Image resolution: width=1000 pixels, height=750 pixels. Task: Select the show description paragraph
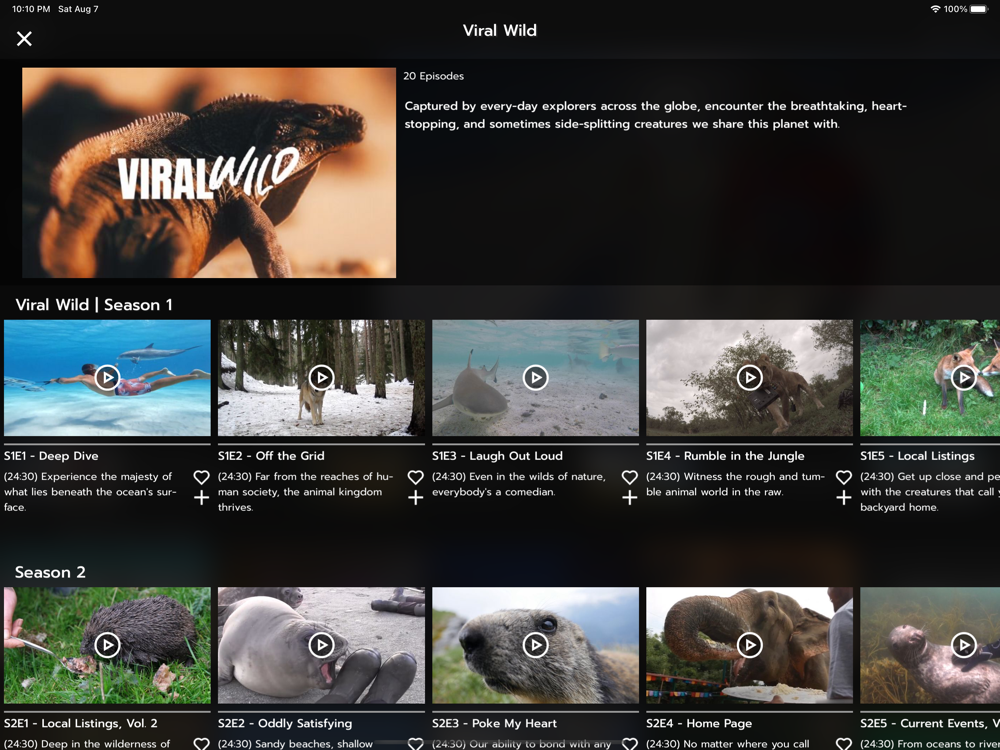pyautogui.click(x=656, y=115)
